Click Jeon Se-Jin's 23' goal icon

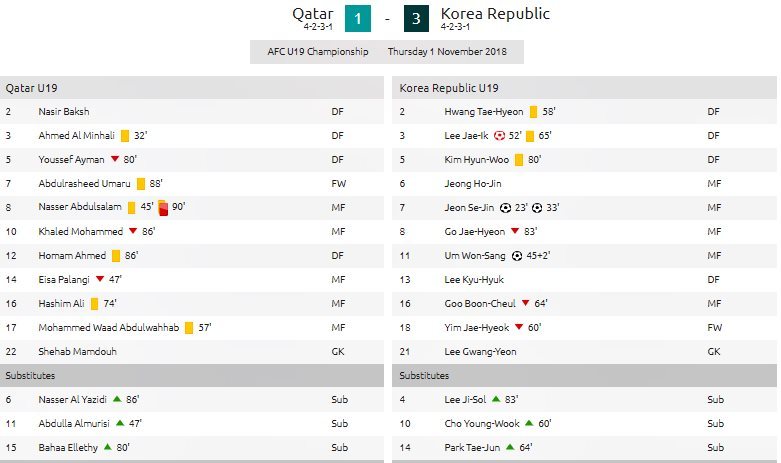click(x=506, y=207)
